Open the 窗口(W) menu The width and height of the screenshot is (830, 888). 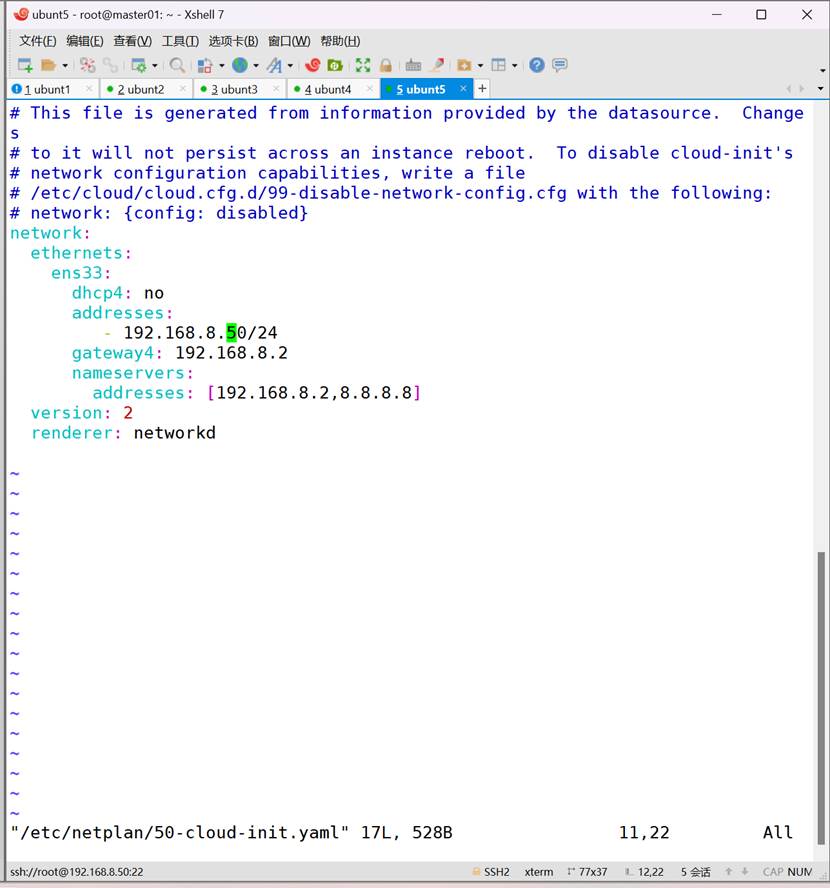[x=289, y=41]
